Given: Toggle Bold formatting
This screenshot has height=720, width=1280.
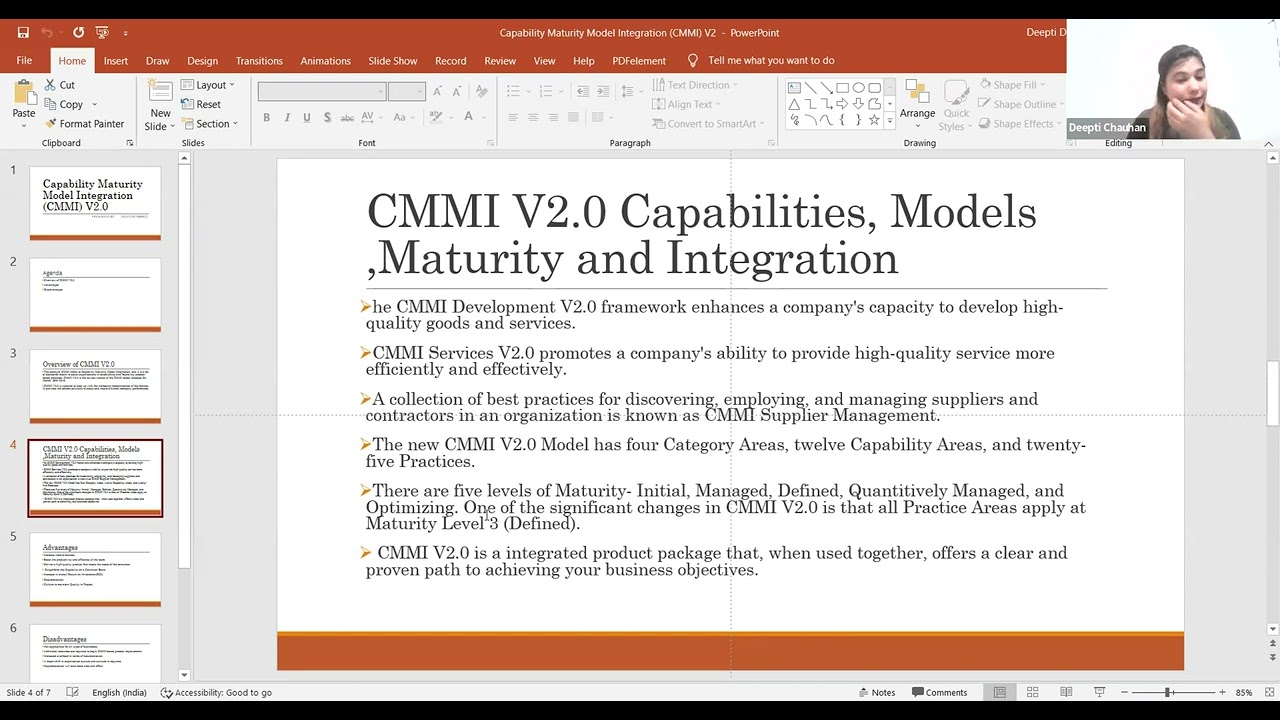Looking at the screenshot, I should coord(266,117).
